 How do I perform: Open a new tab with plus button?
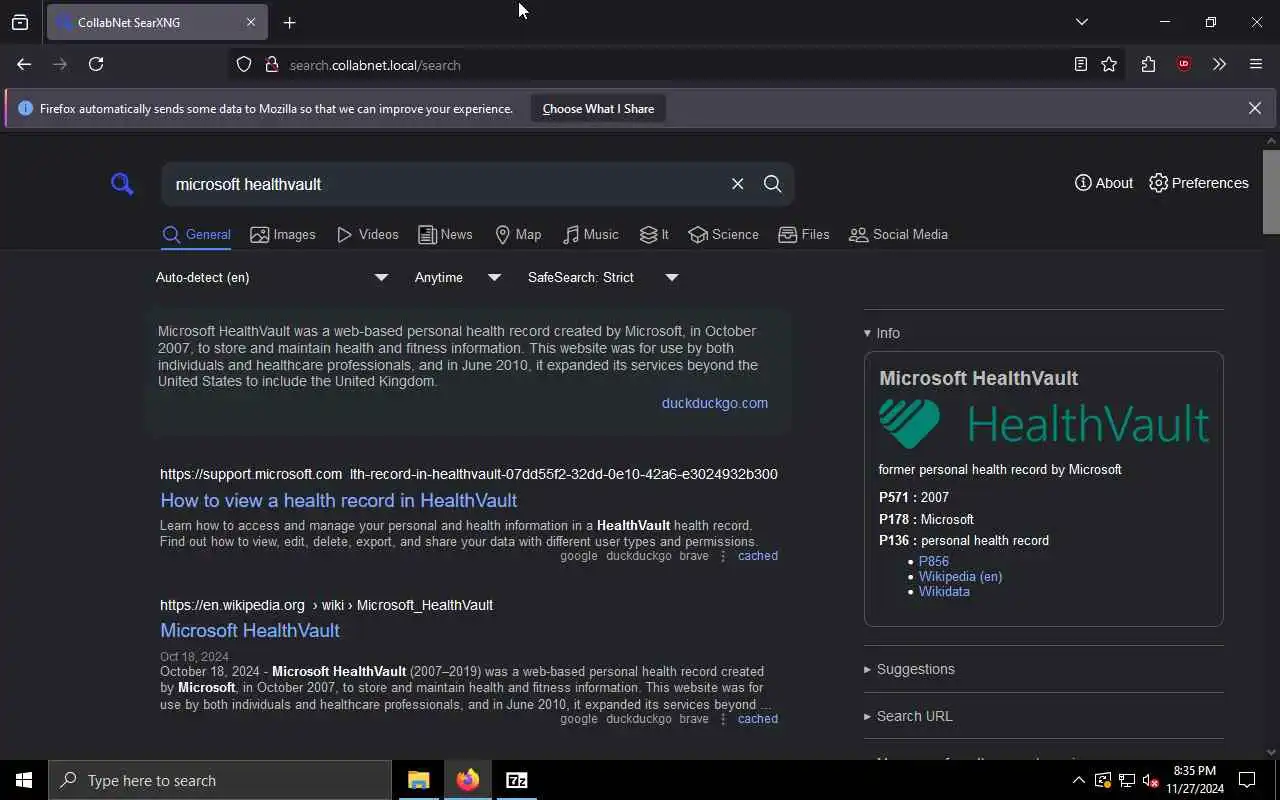tap(289, 22)
